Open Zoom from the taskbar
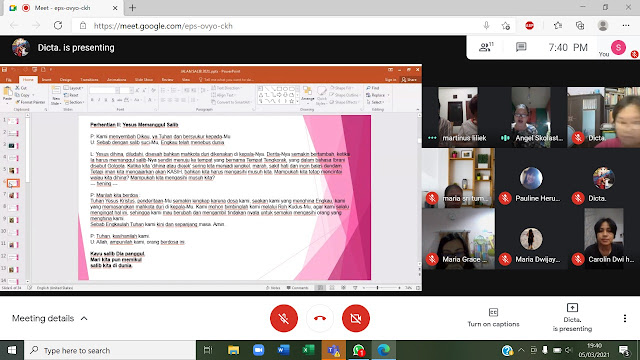 click(258, 350)
